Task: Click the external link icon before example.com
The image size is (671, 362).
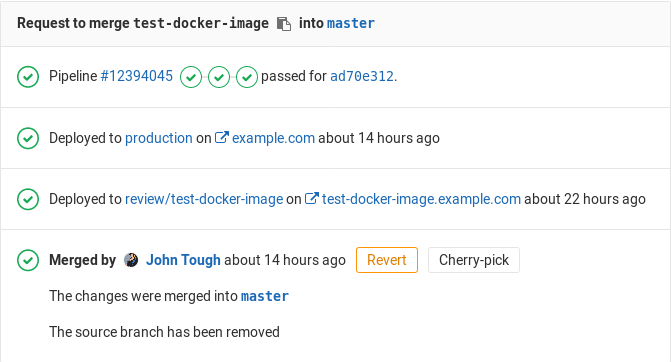Action: tap(222, 137)
